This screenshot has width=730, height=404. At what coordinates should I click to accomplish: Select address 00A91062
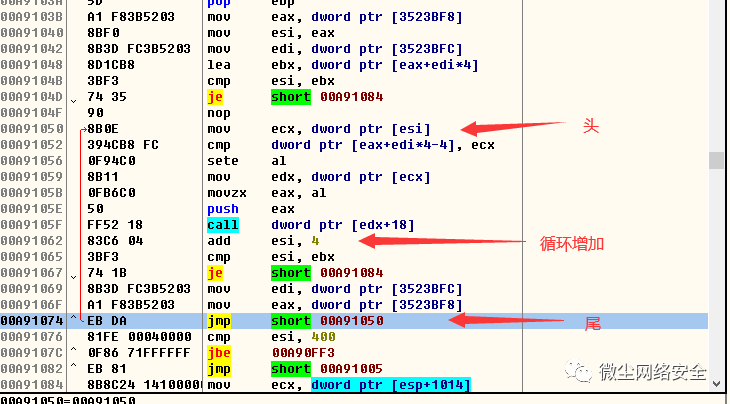[32, 241]
